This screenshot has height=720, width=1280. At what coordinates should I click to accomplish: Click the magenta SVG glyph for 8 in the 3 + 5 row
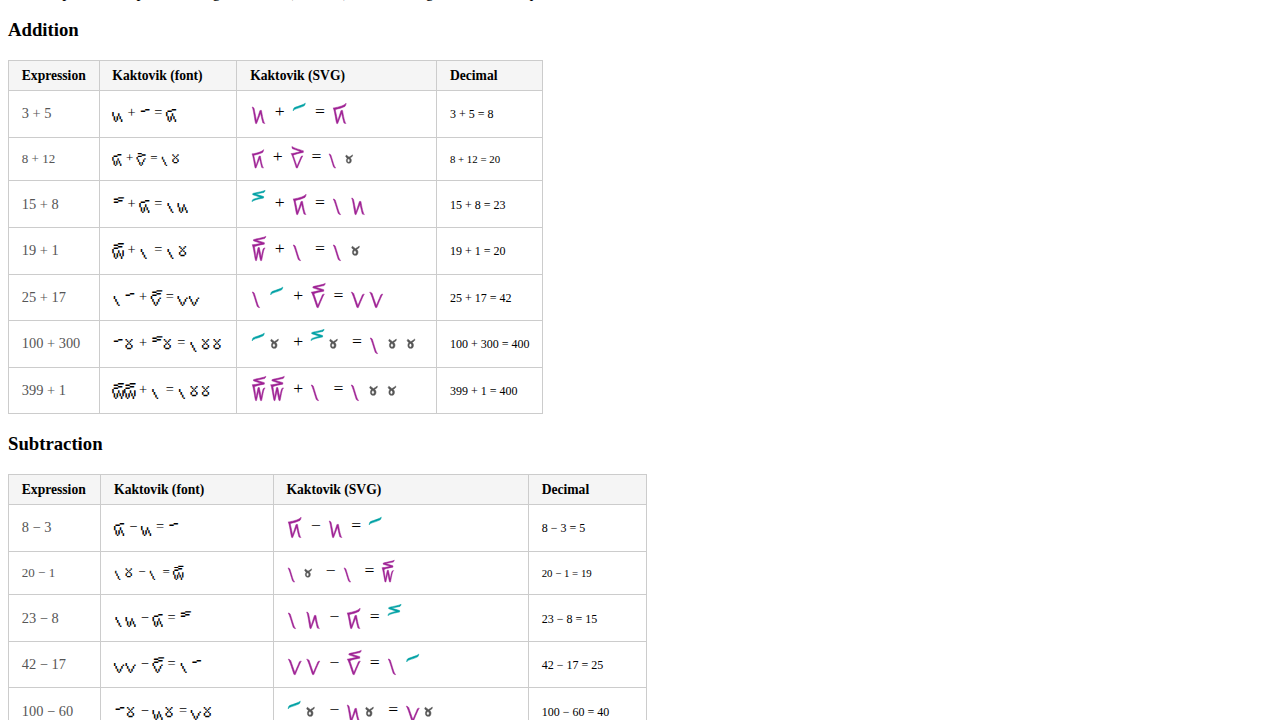[x=338, y=113]
